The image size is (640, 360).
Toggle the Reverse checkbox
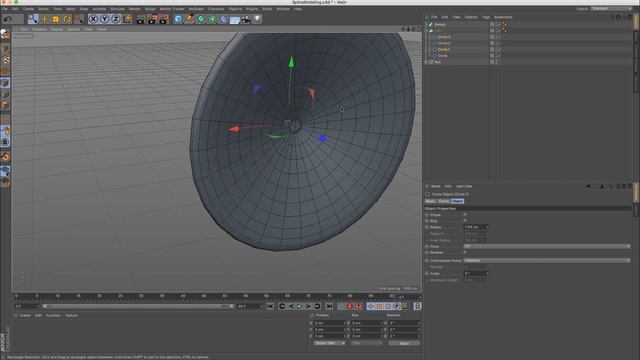(x=465, y=253)
